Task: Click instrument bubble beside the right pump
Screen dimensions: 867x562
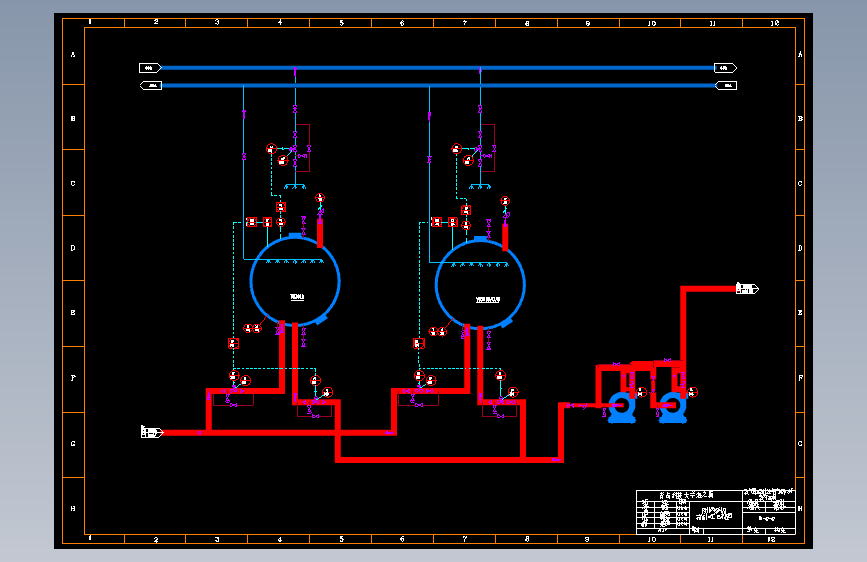Action: [x=692, y=392]
